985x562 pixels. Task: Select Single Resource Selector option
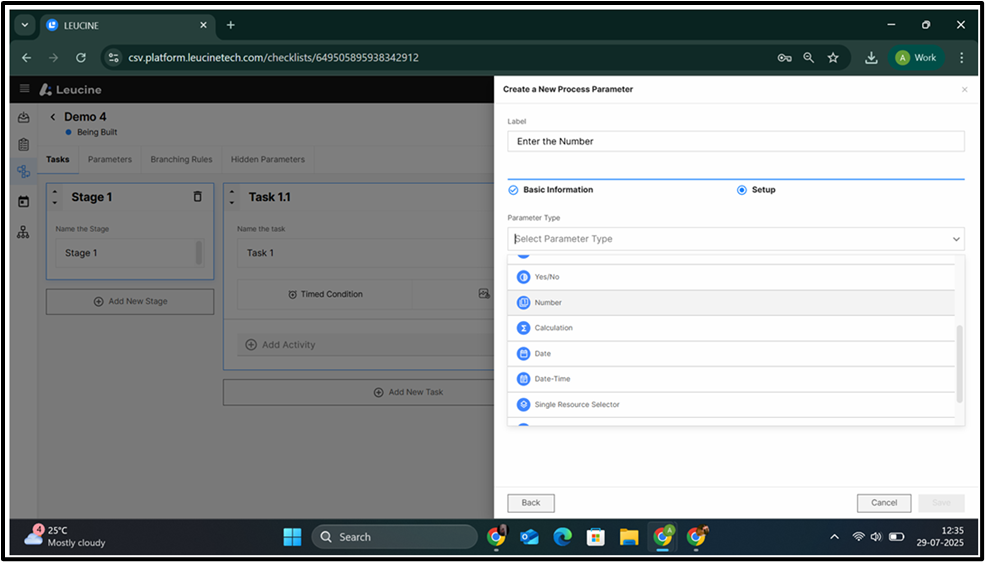576,405
